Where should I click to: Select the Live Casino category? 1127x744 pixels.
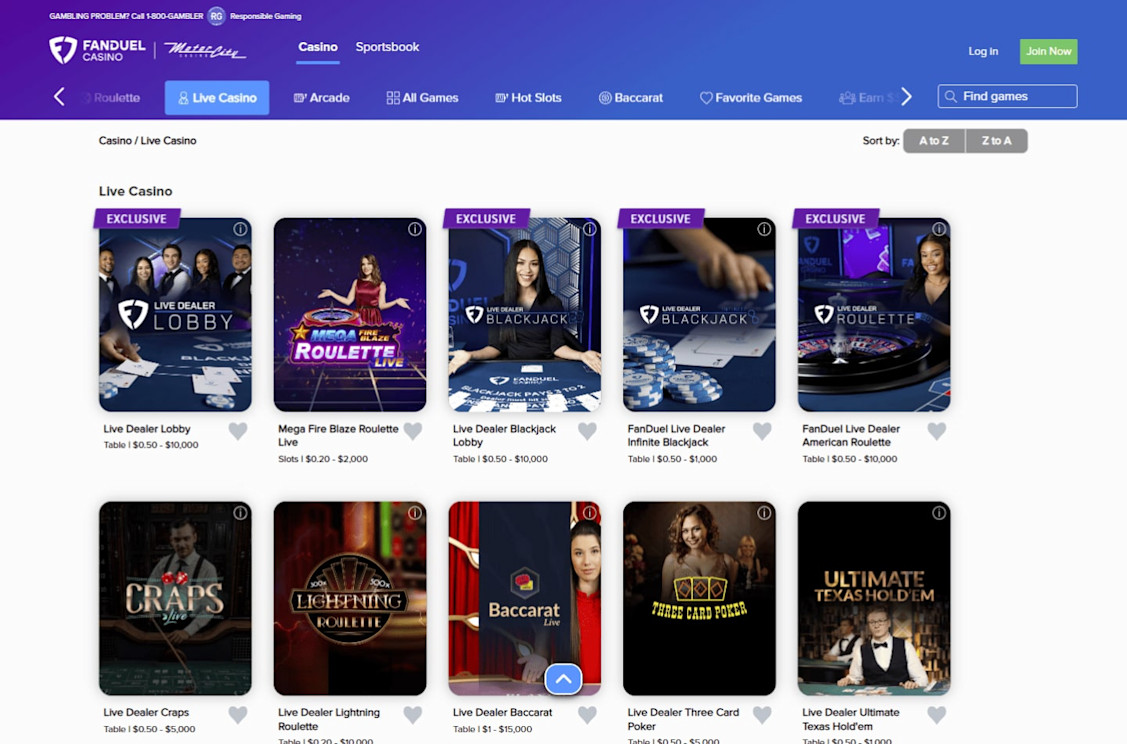pos(217,98)
